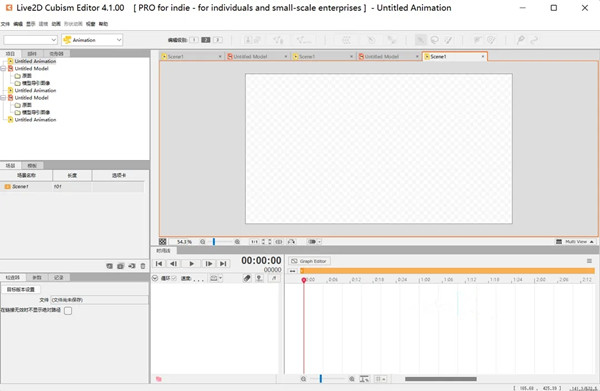Adjust the timeline zoom slider handle
600x391 pixels.
click(x=321, y=378)
